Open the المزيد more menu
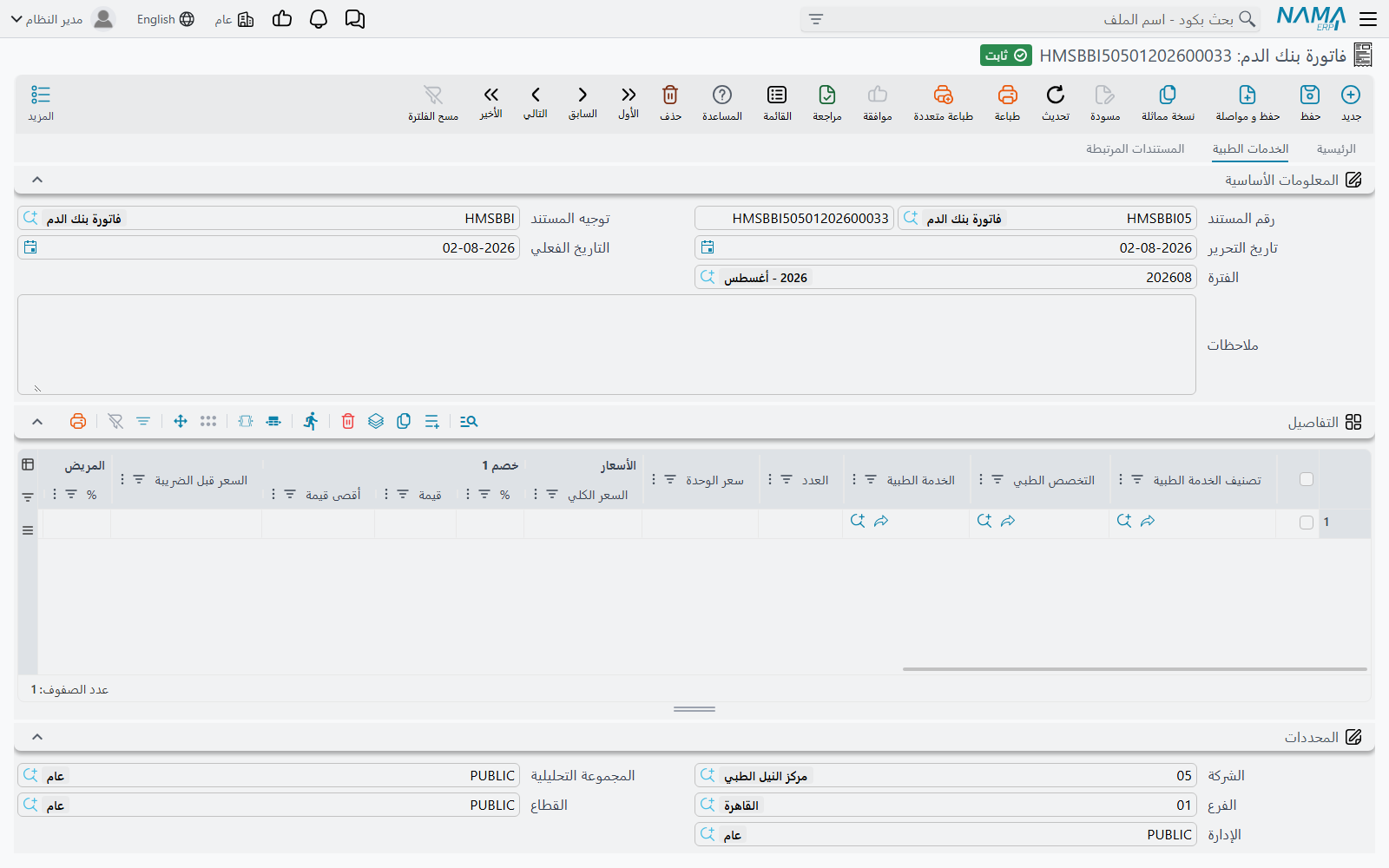The width and height of the screenshot is (1389, 868). click(41, 102)
